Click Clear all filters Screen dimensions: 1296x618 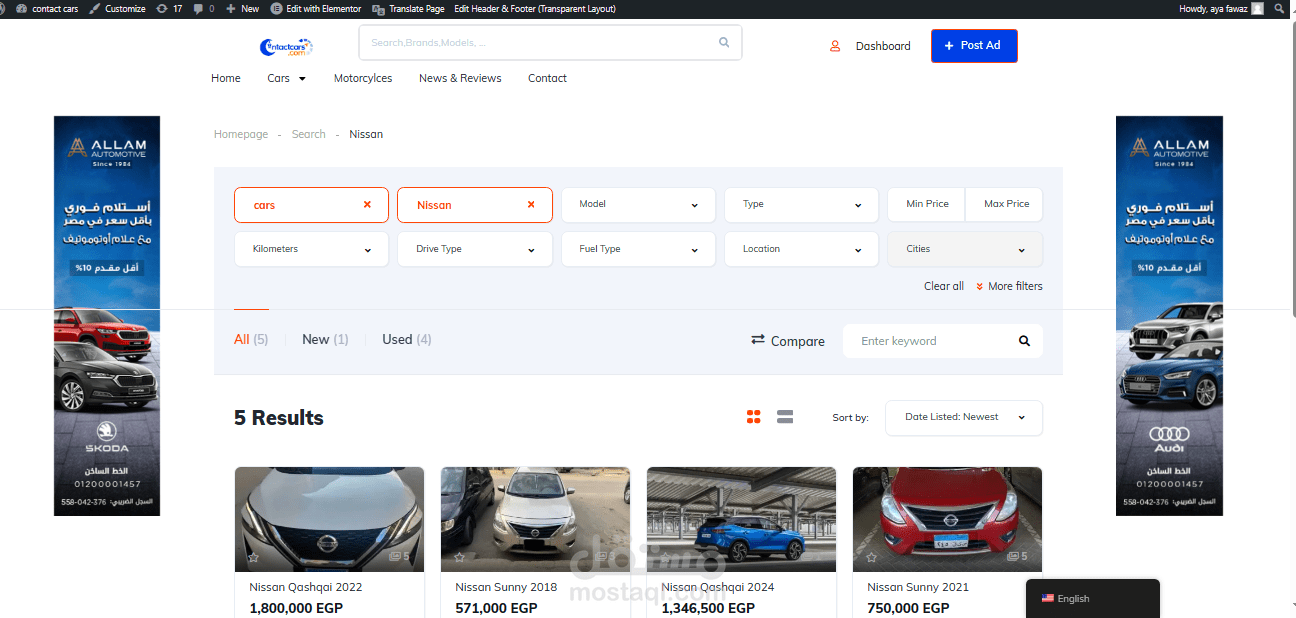click(x=944, y=286)
